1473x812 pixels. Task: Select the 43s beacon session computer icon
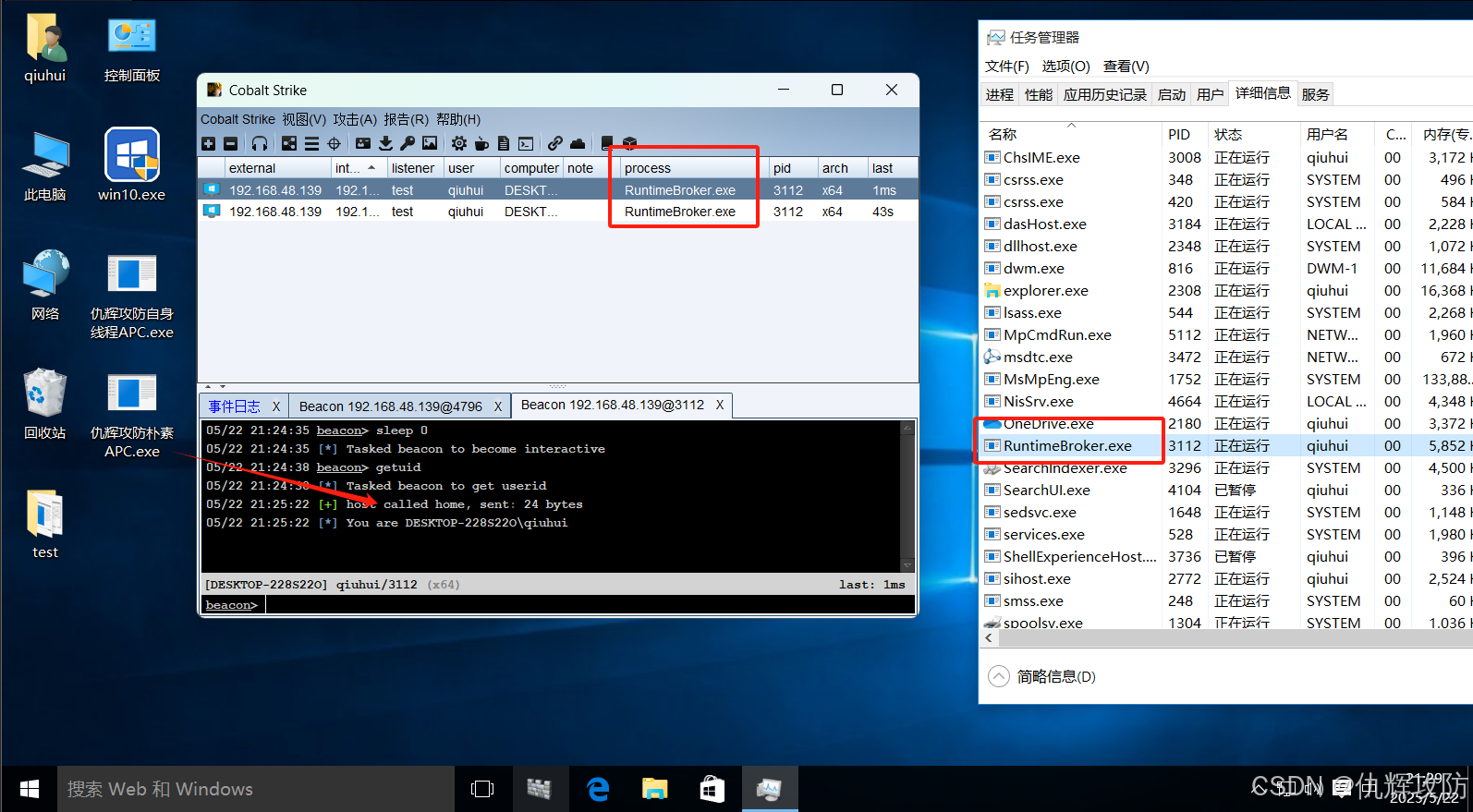tap(212, 211)
